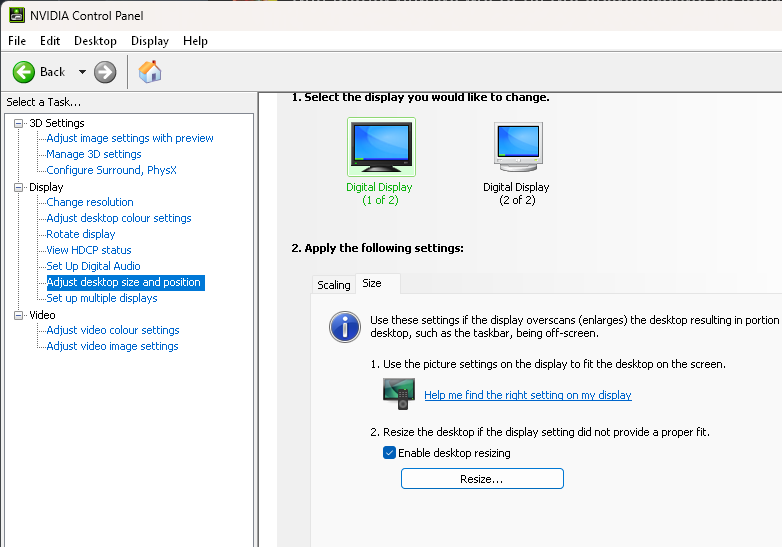
Task: Open the Desktop menu
Action: click(x=95, y=41)
